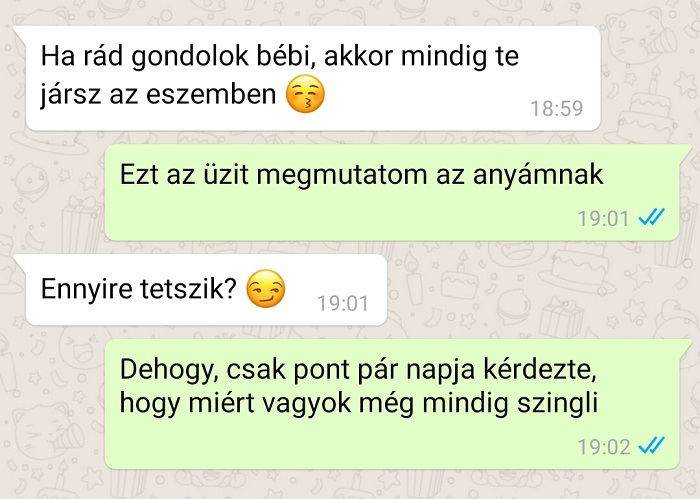
Task: Click the 19:01 timestamp on white bubble
Action: [x=343, y=304]
